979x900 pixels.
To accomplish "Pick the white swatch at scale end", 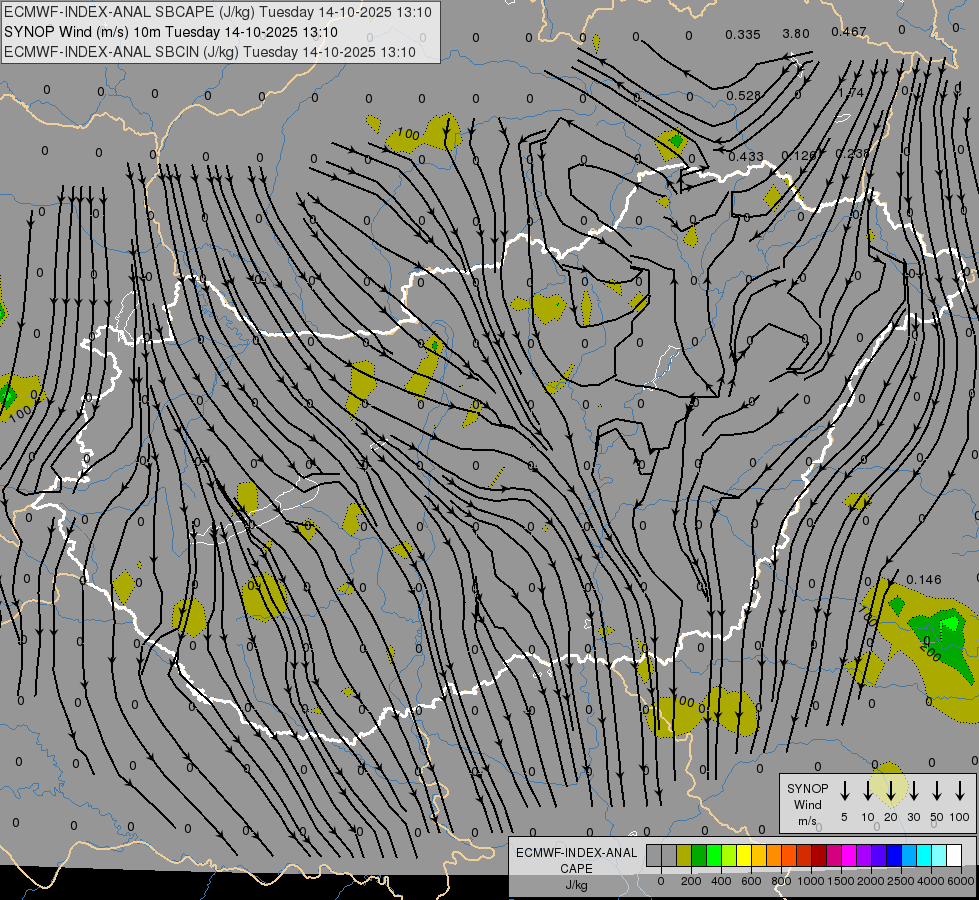I will pyautogui.click(x=954, y=855).
